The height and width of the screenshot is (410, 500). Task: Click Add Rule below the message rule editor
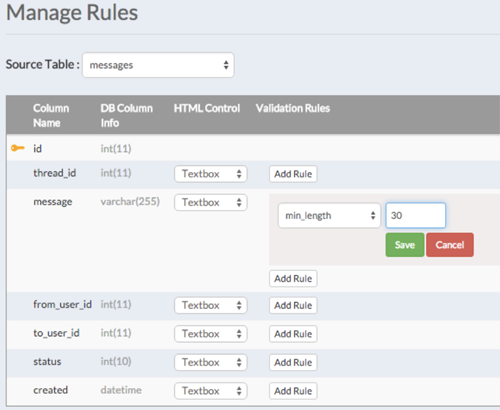293,279
